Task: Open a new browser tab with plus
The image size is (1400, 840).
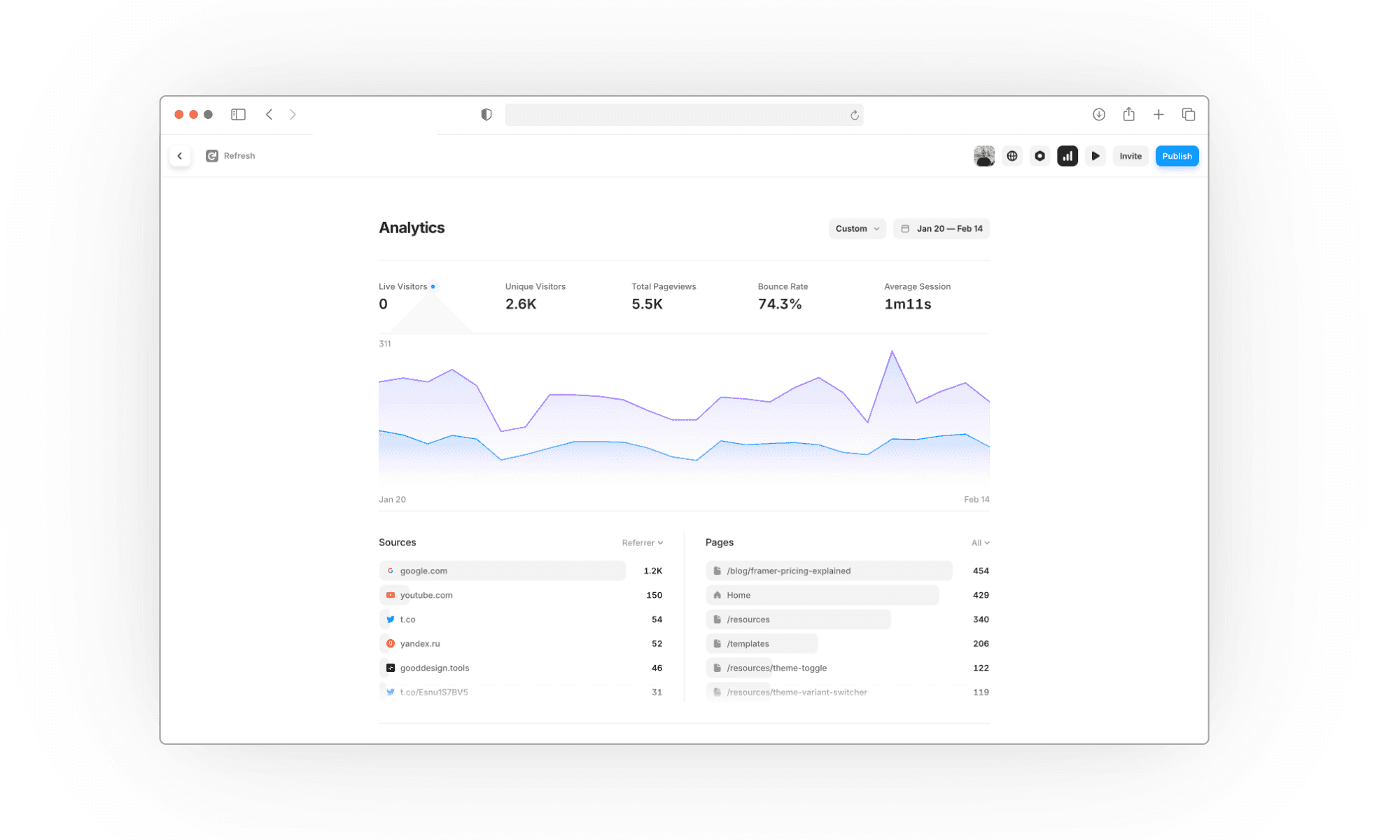Action: pyautogui.click(x=1158, y=115)
